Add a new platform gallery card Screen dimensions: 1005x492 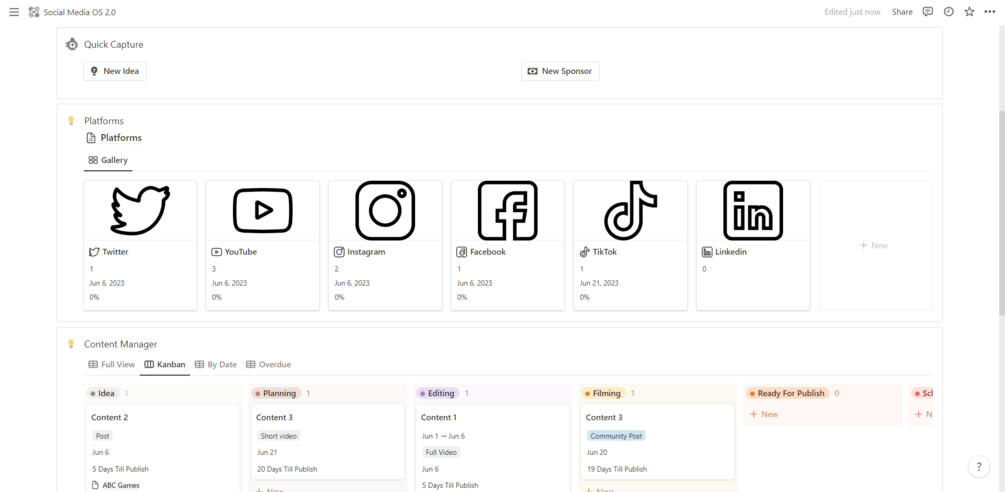pyautogui.click(x=874, y=245)
